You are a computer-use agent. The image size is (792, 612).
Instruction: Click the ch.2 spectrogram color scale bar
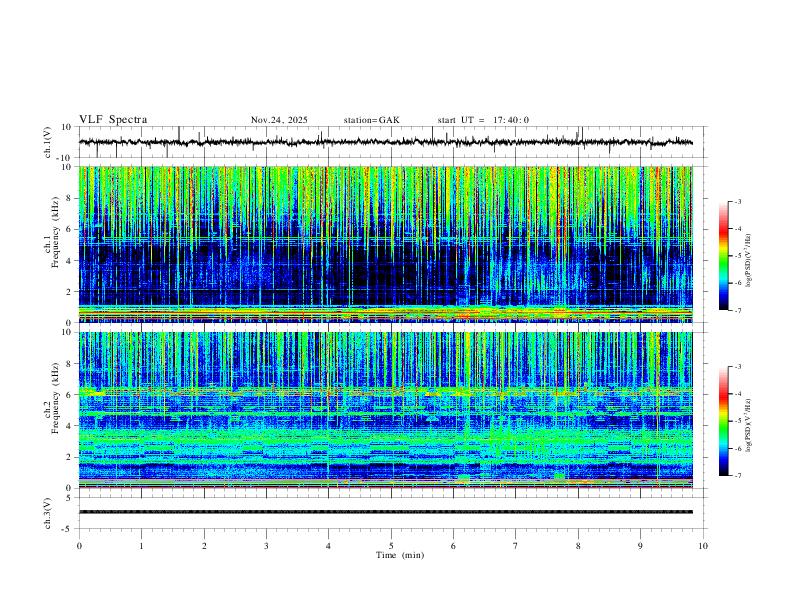(723, 421)
